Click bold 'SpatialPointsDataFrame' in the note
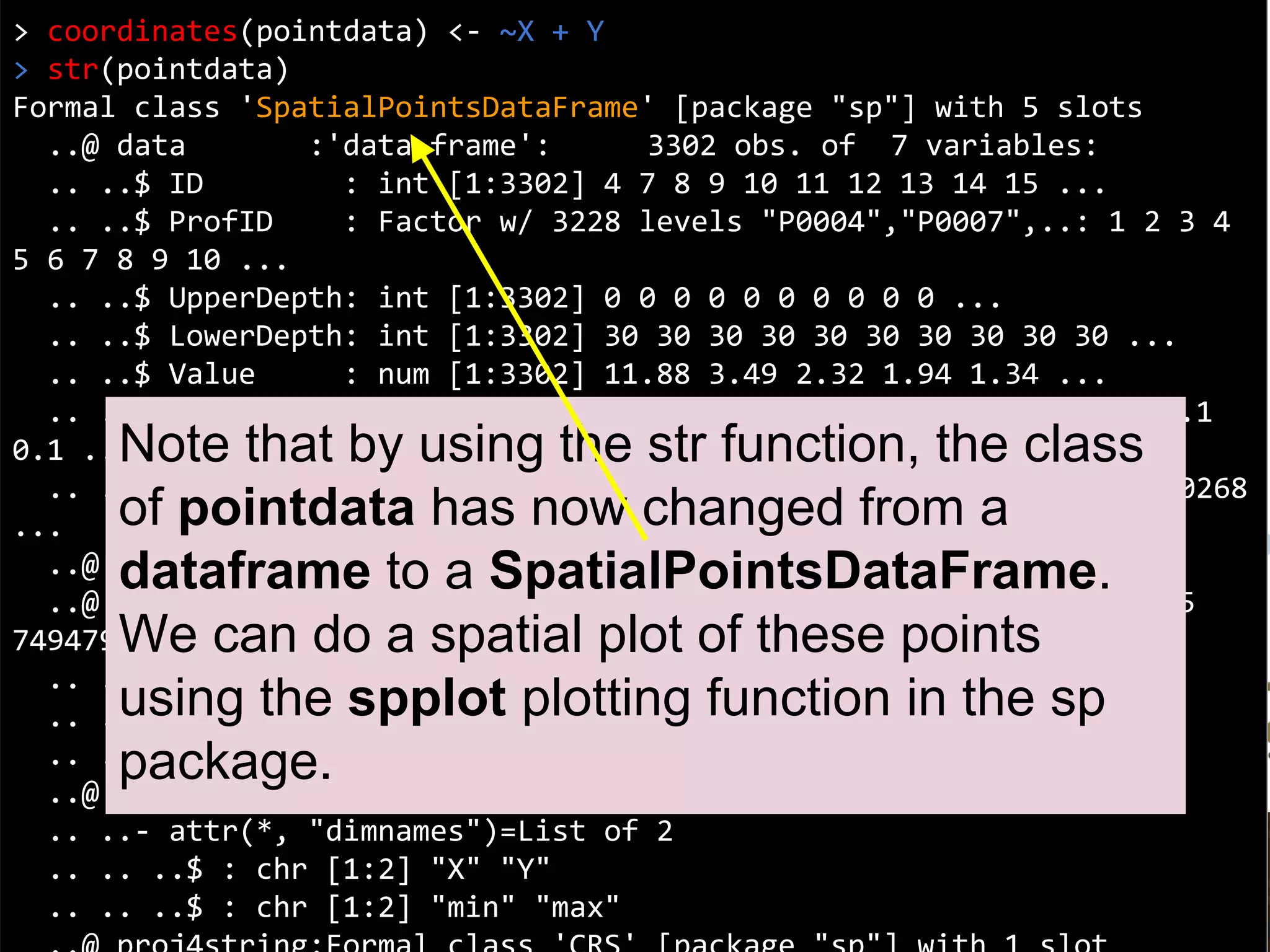 (793, 571)
